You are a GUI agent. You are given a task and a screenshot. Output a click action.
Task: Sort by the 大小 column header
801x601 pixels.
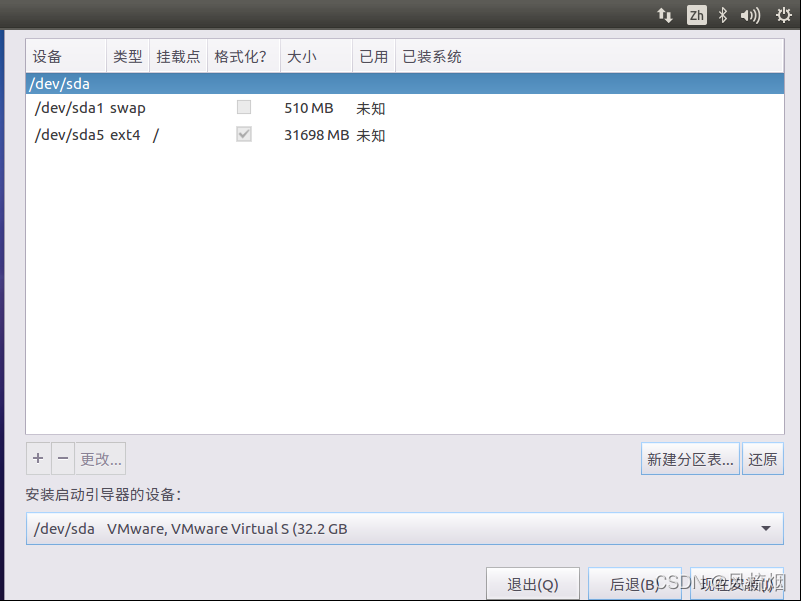click(316, 56)
